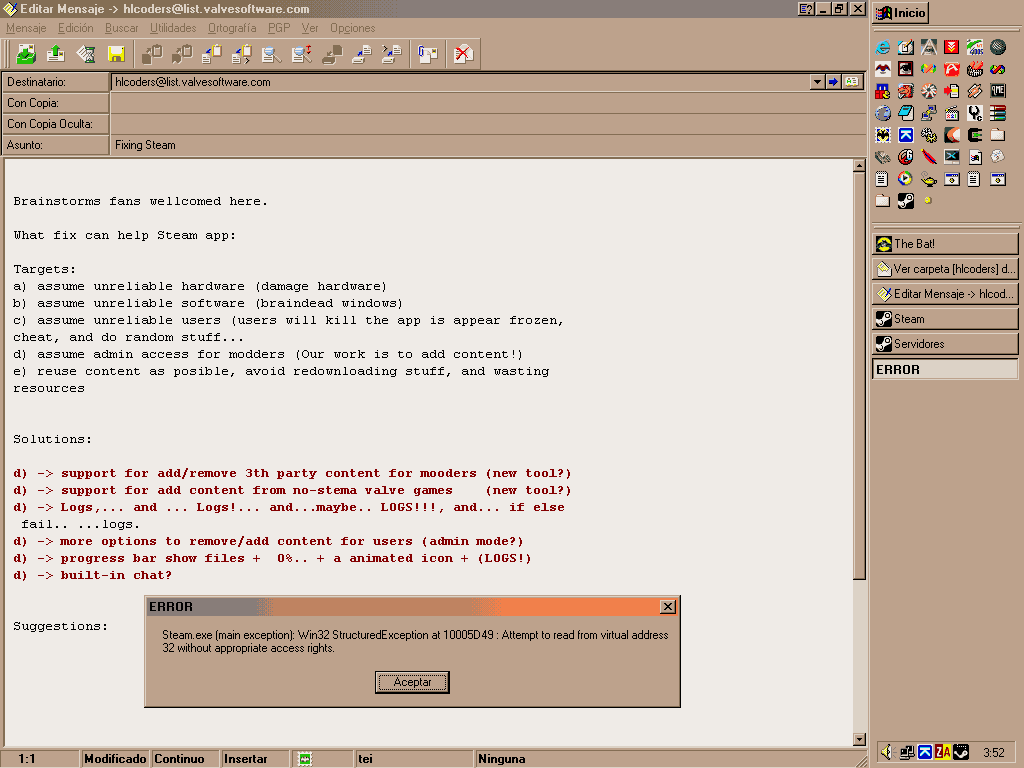Select the ERROR taskbar button
1024x768 pixels.
(x=945, y=369)
